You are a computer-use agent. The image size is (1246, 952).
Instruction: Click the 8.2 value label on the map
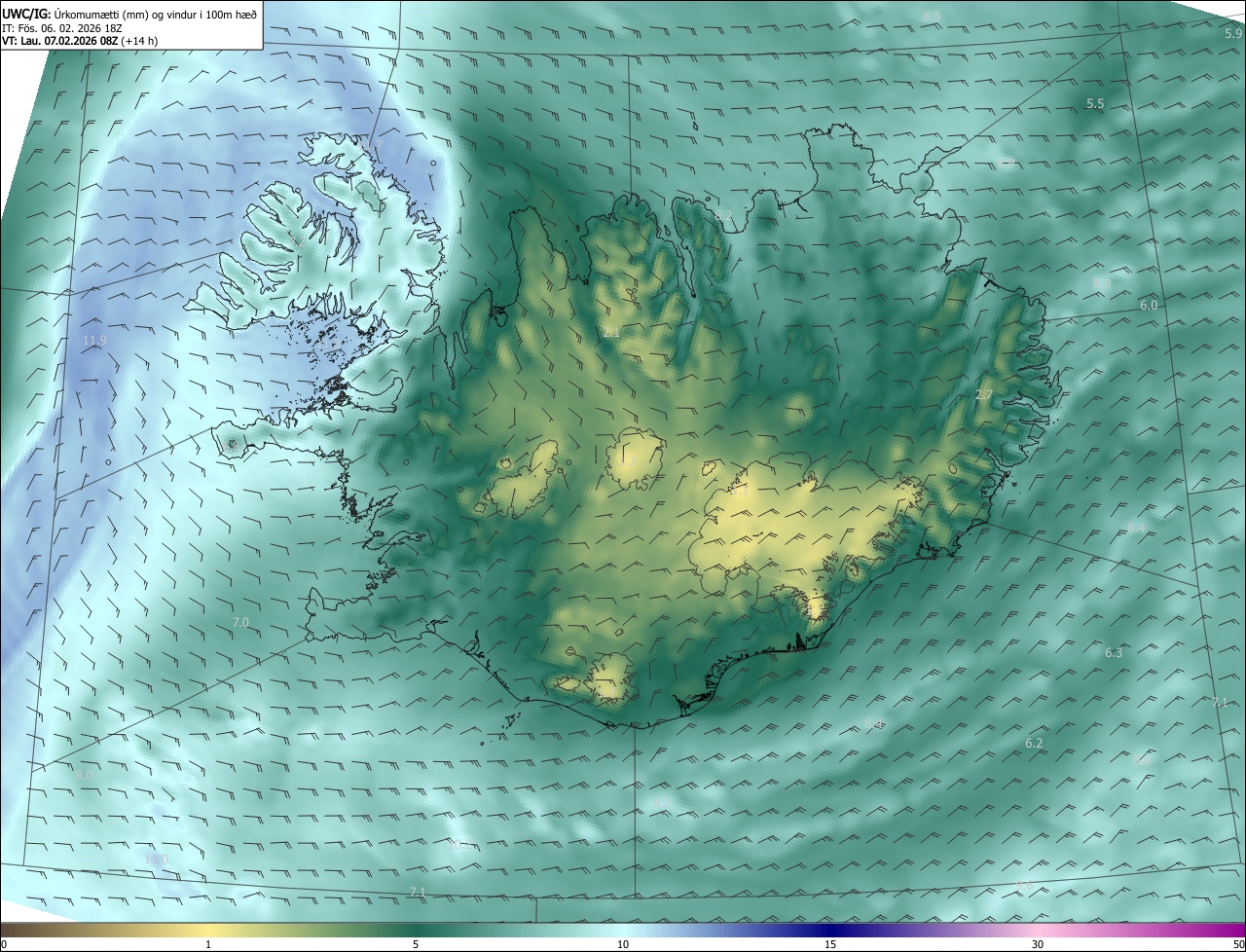tap(723, 215)
